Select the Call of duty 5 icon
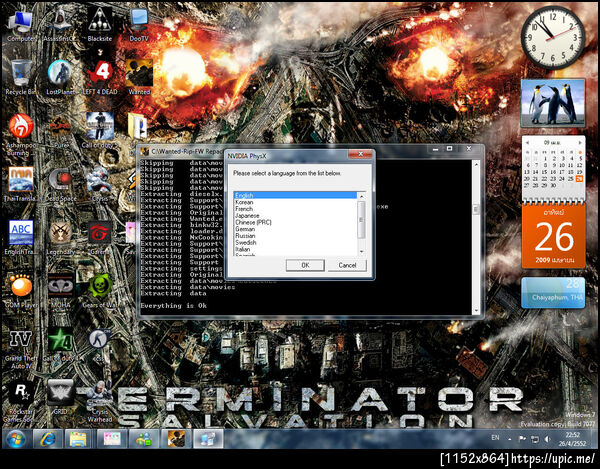 click(x=99, y=131)
